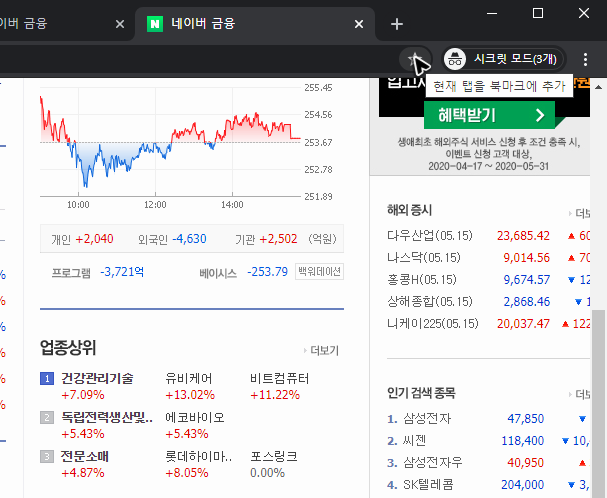
Task: Click the up arrow of the page scrollbar
Action: 598,87
